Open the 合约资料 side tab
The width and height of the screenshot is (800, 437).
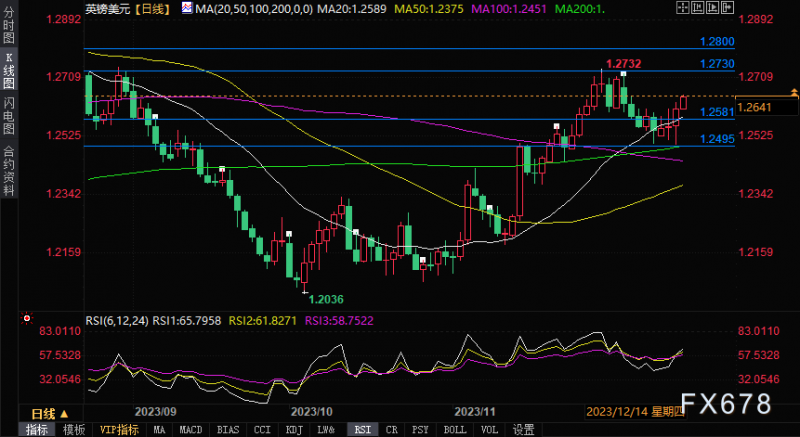(x=9, y=171)
